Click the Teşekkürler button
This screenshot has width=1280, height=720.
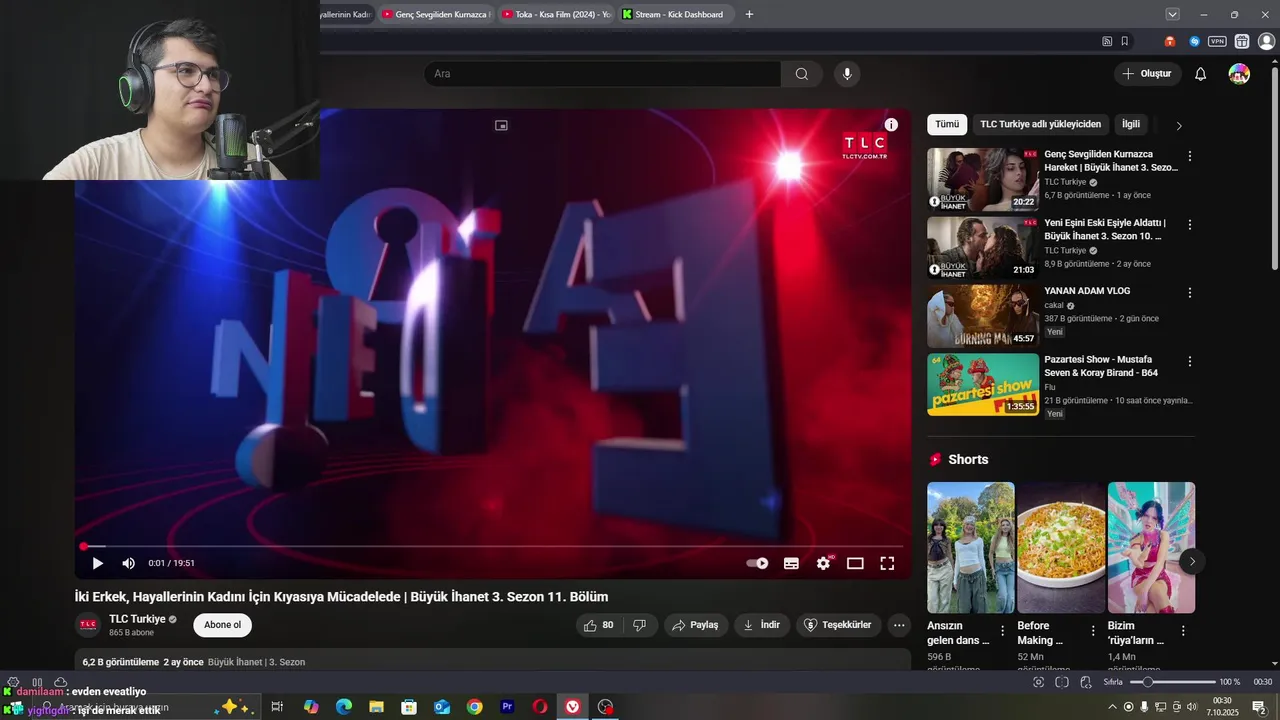tap(839, 625)
